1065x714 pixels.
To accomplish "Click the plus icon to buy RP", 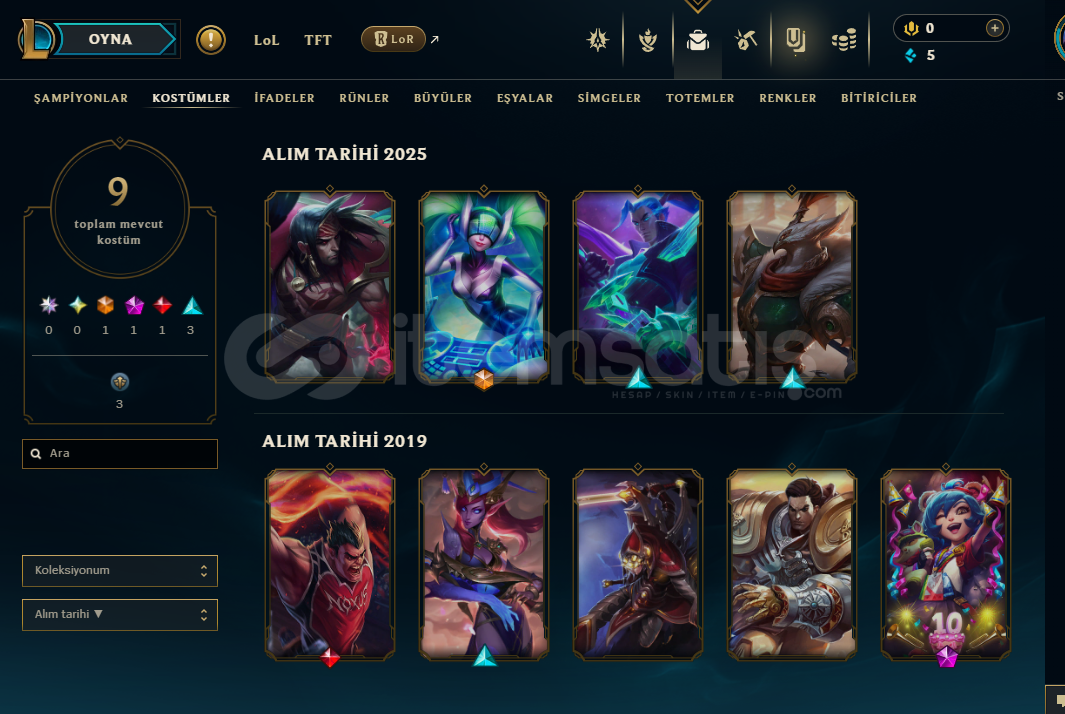I will tap(994, 28).
